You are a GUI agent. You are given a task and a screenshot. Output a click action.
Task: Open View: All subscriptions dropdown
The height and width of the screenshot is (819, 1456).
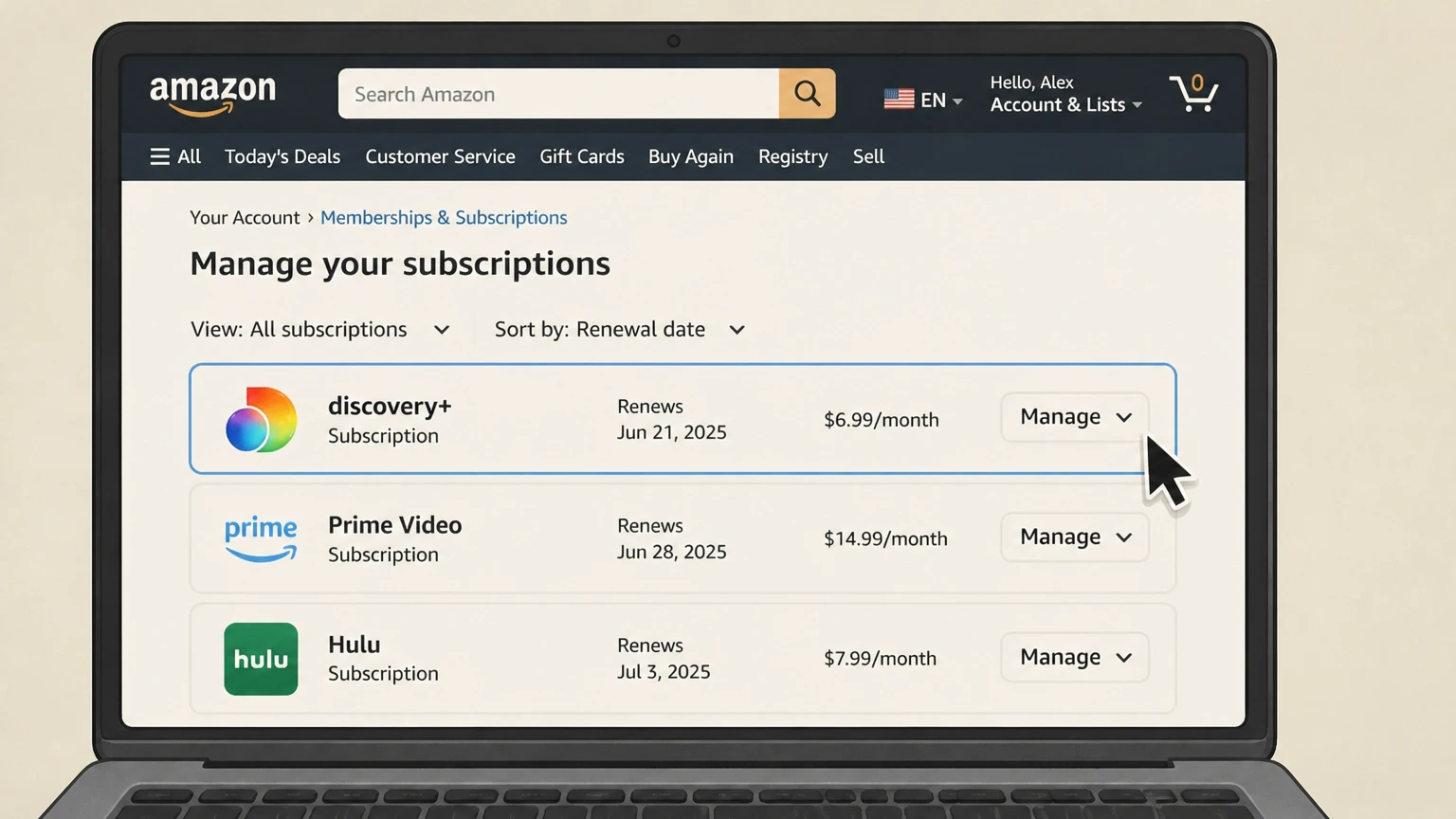pos(319,329)
